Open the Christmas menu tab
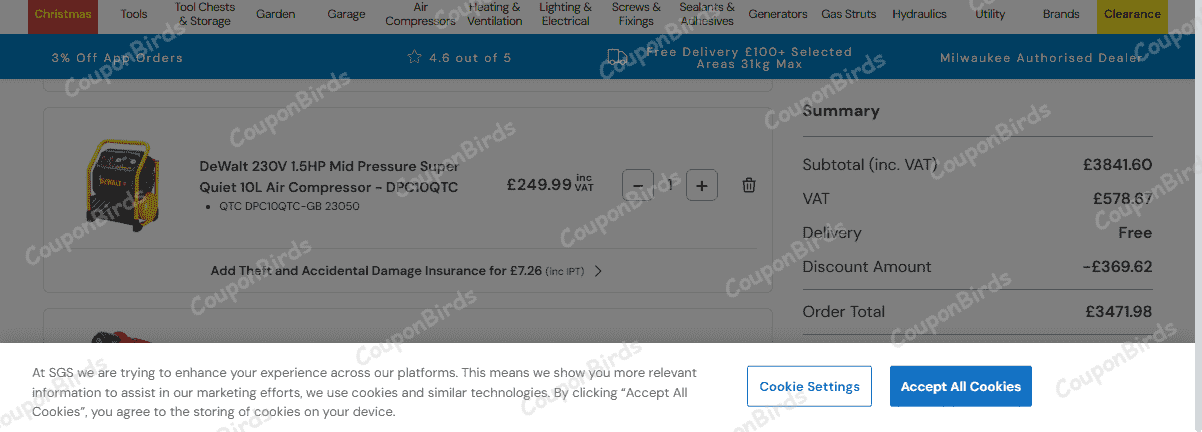Screen dimensions: 1202x432 click(x=63, y=14)
